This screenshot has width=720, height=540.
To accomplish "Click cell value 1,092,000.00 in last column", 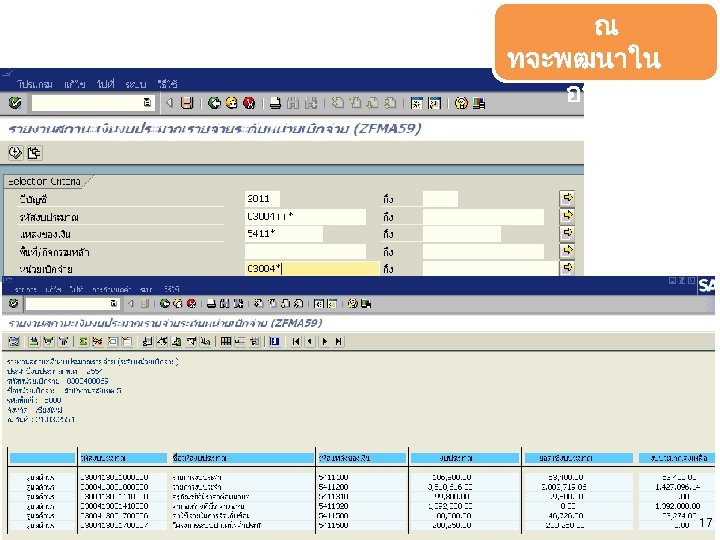I will point(677,506).
